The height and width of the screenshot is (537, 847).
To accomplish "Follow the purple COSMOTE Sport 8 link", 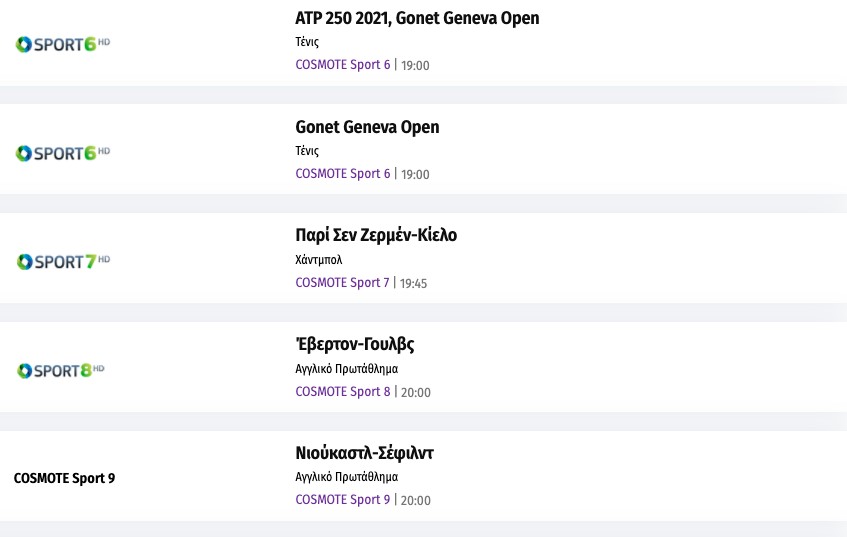I will [x=343, y=392].
